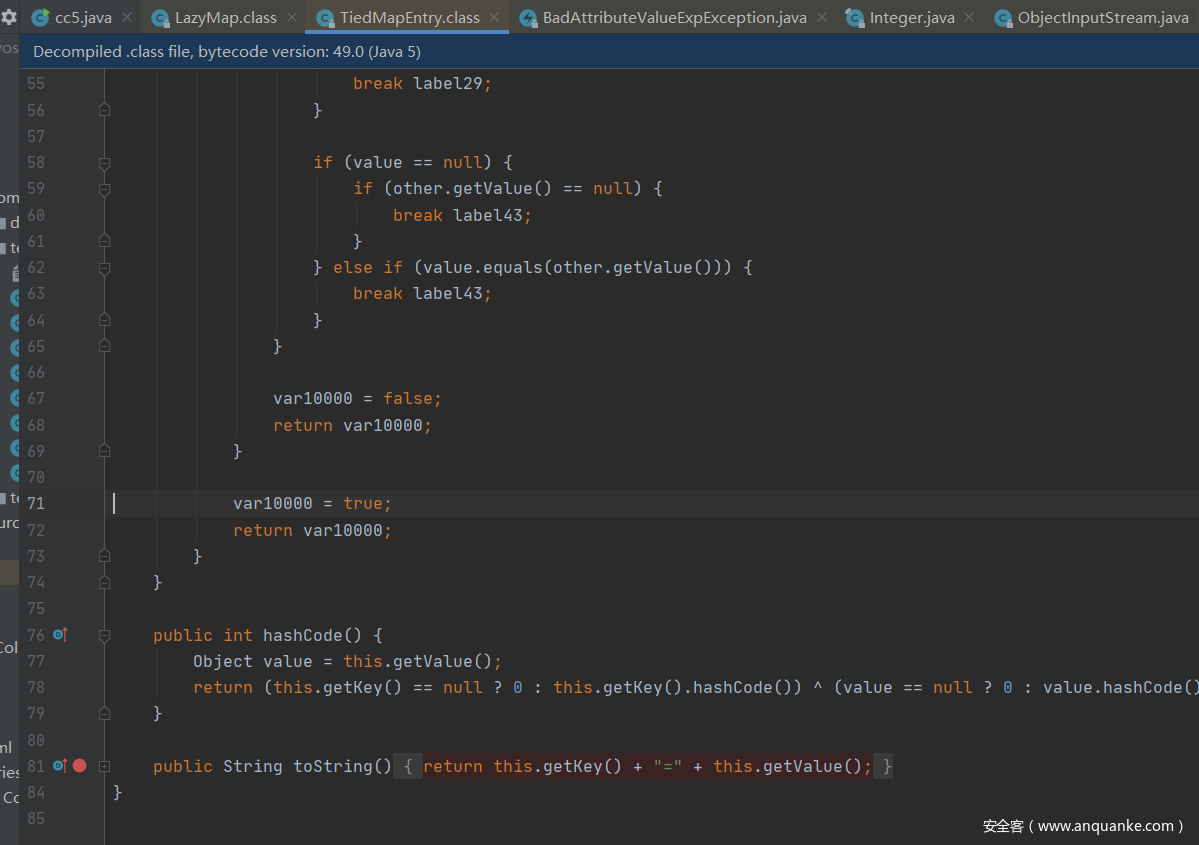Collapse the 'else if' block on line 62
Viewport: 1199px width, 845px height.
[x=104, y=267]
